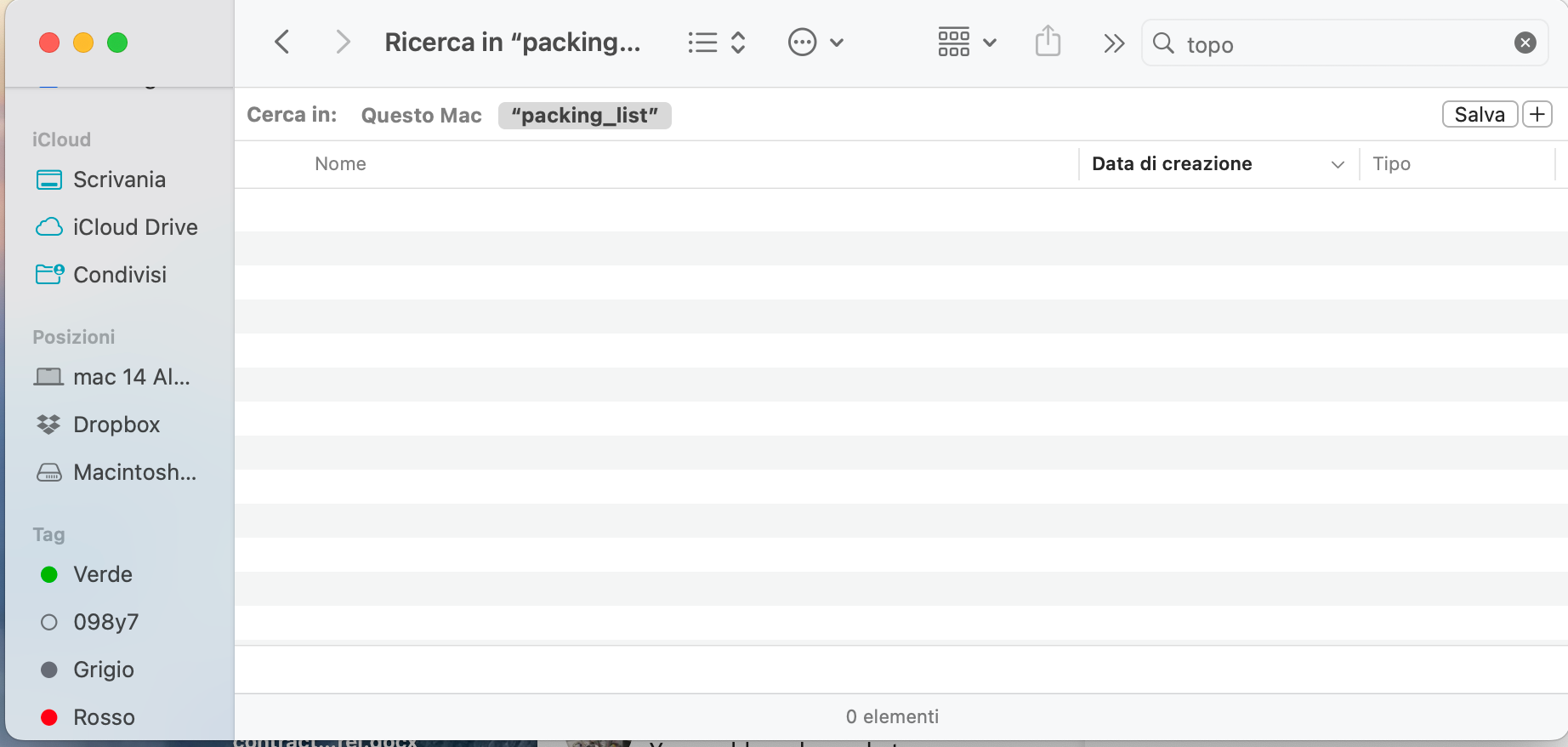Click the green full-screen window button

[x=117, y=43]
